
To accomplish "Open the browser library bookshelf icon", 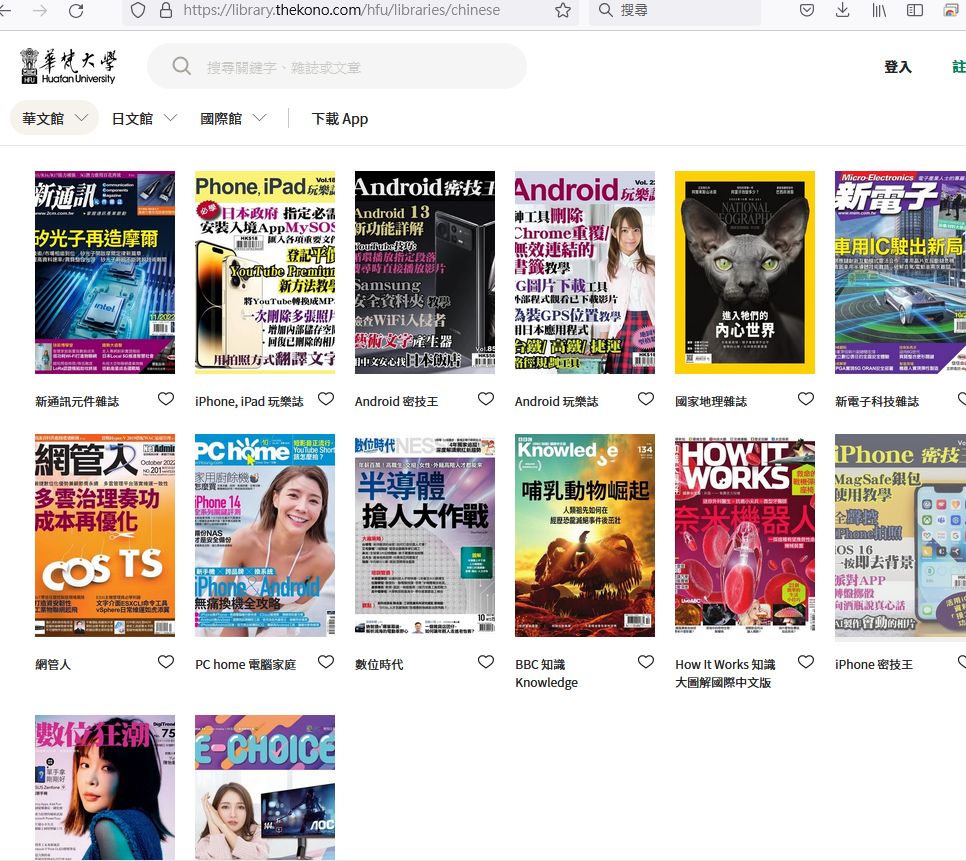I will coord(879,10).
